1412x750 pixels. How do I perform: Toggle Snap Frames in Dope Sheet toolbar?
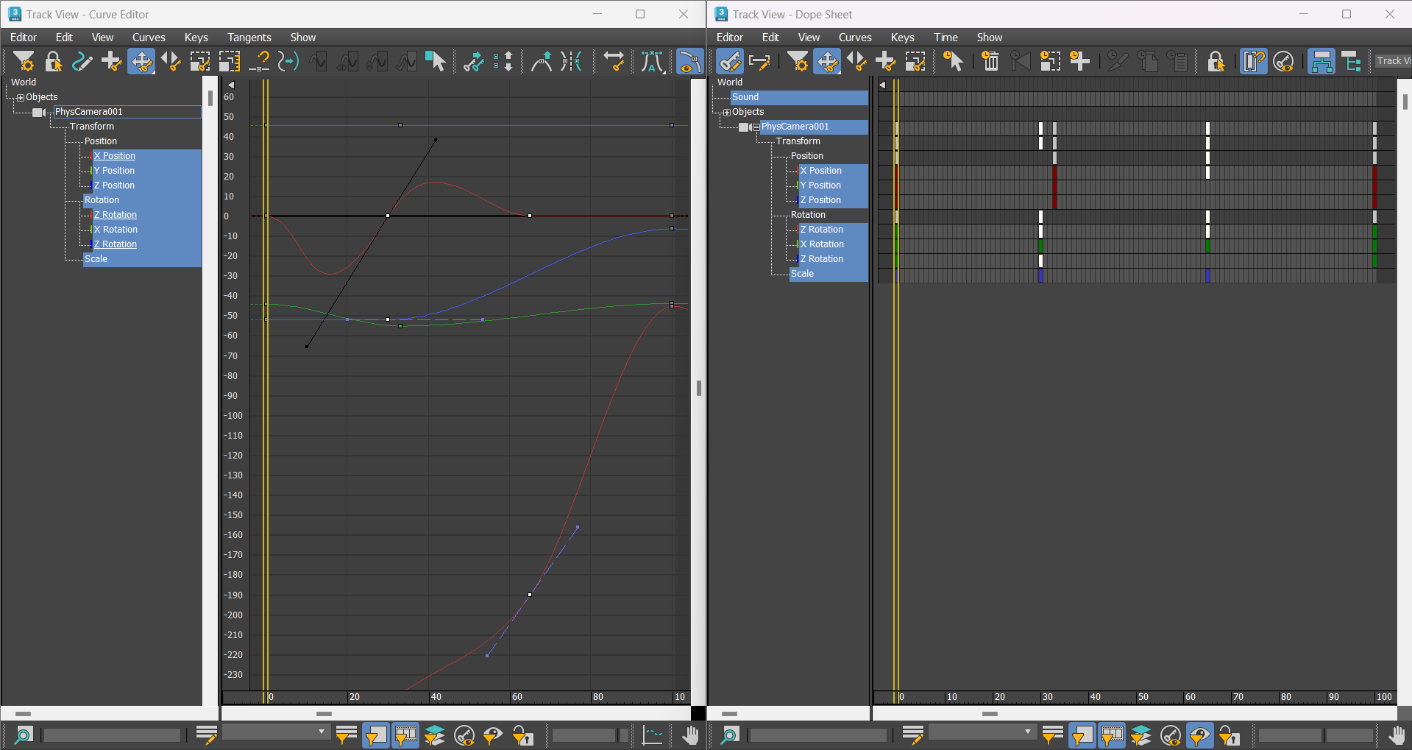(x=1254, y=61)
